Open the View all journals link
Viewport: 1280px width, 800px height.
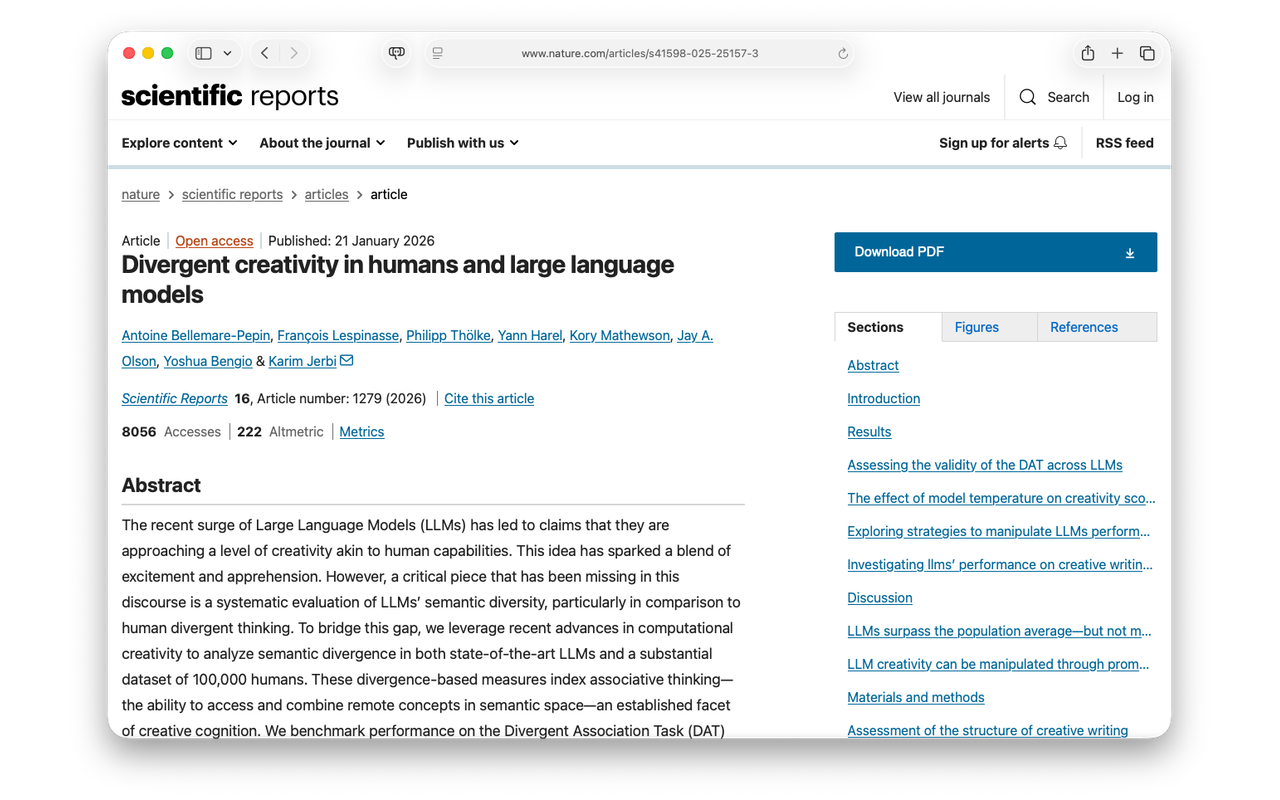pyautogui.click(x=941, y=97)
